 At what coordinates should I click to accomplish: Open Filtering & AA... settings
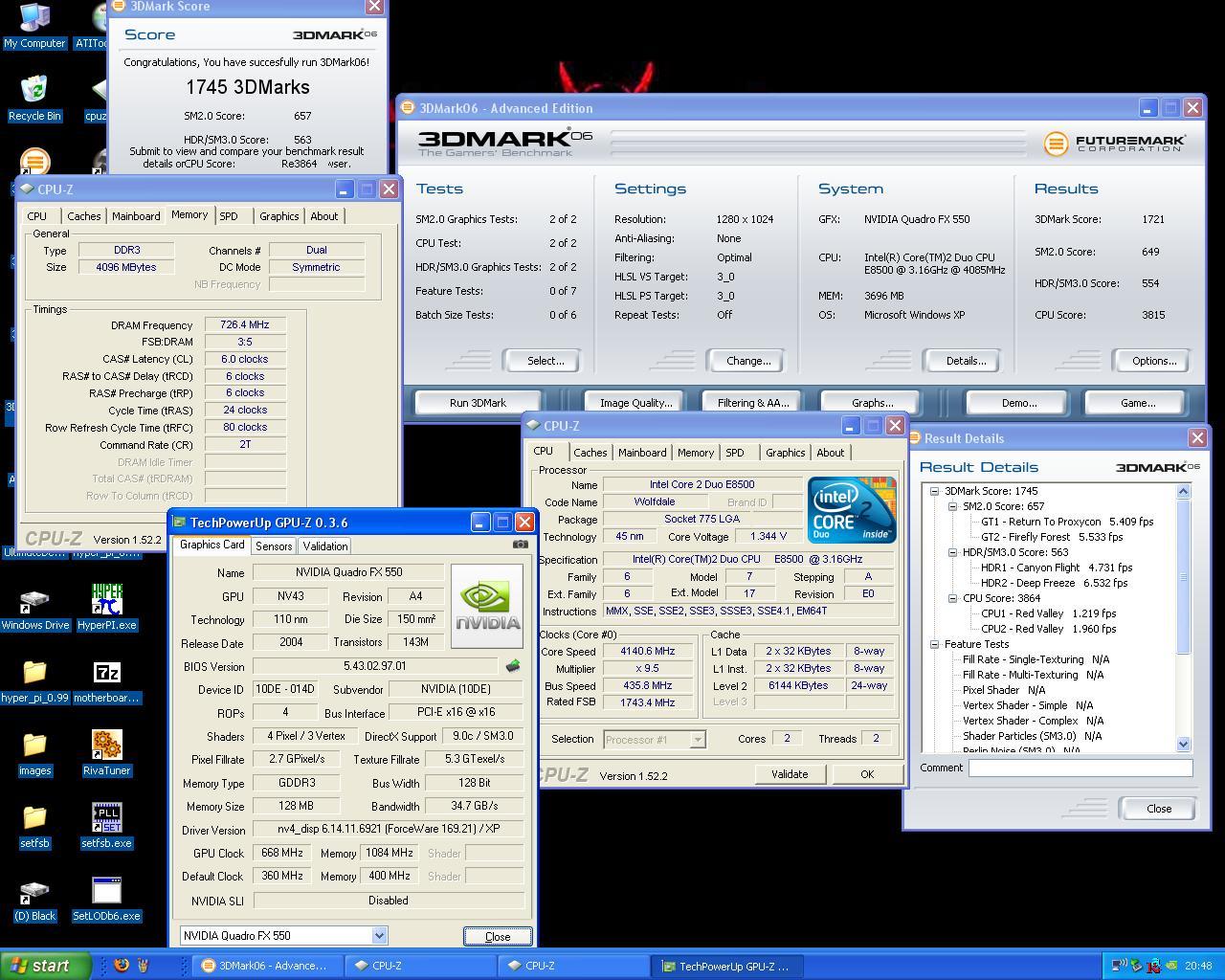click(x=753, y=403)
